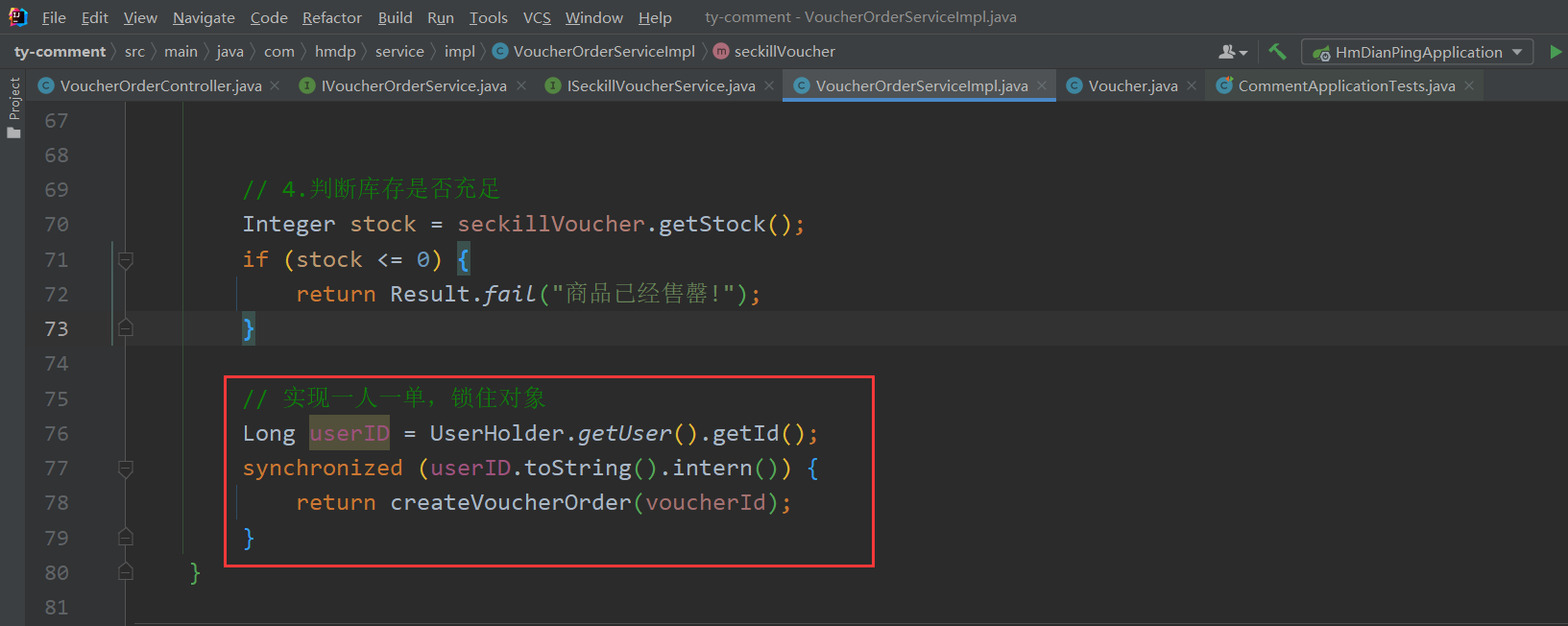Open the Navigate menu
The width and height of the screenshot is (1568, 626).
[x=204, y=17]
